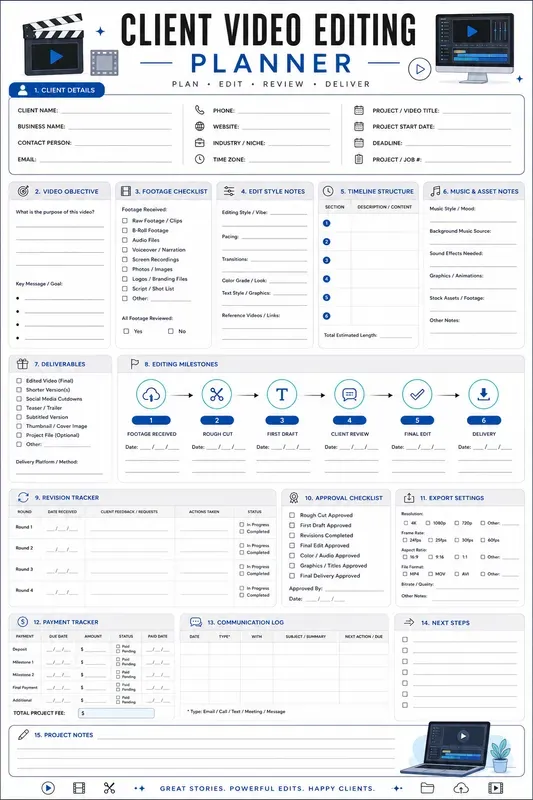Click the pencil icon in Project Notes
533x800 pixels.
[x=23, y=734]
